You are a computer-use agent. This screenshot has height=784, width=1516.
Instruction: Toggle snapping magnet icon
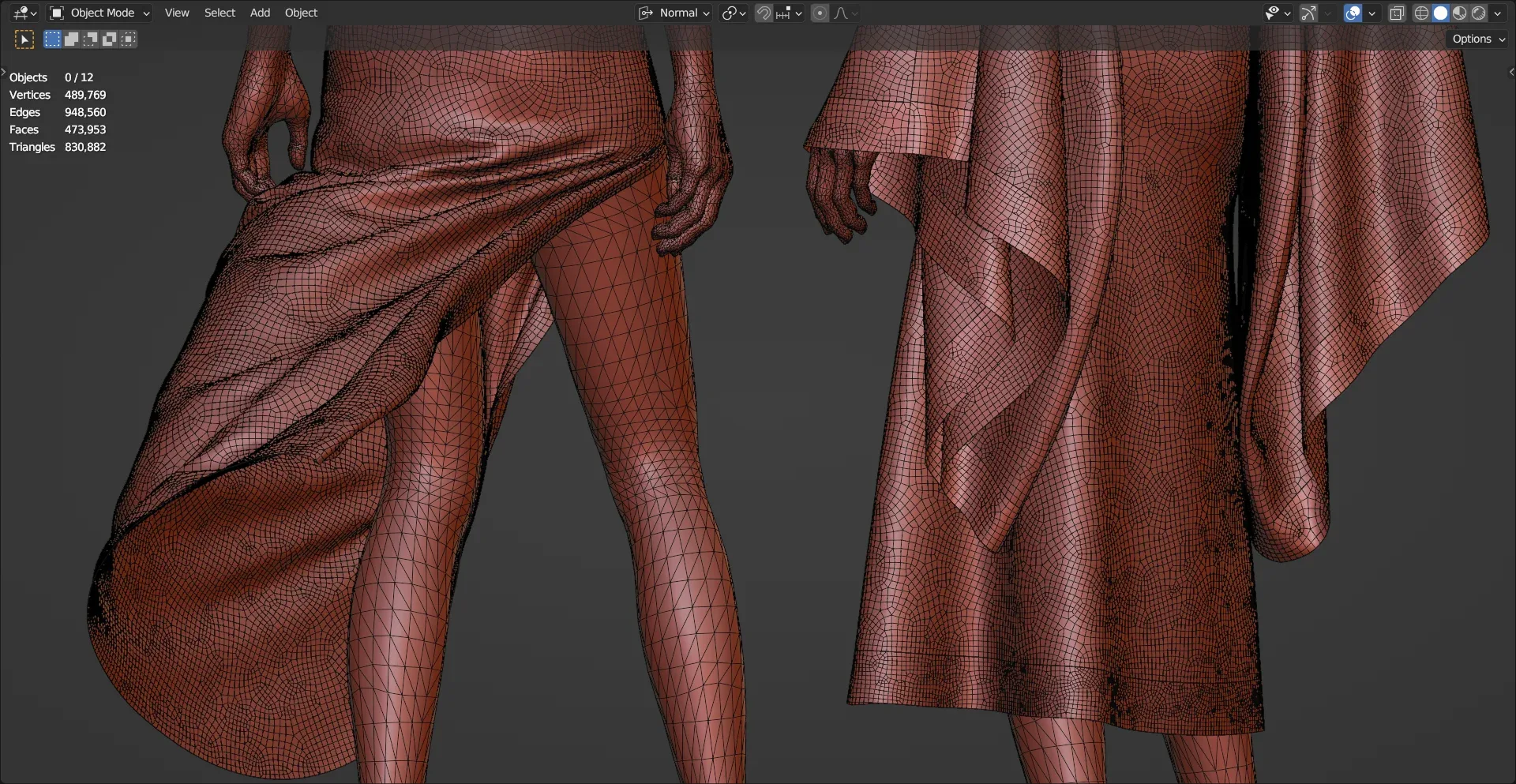point(764,13)
